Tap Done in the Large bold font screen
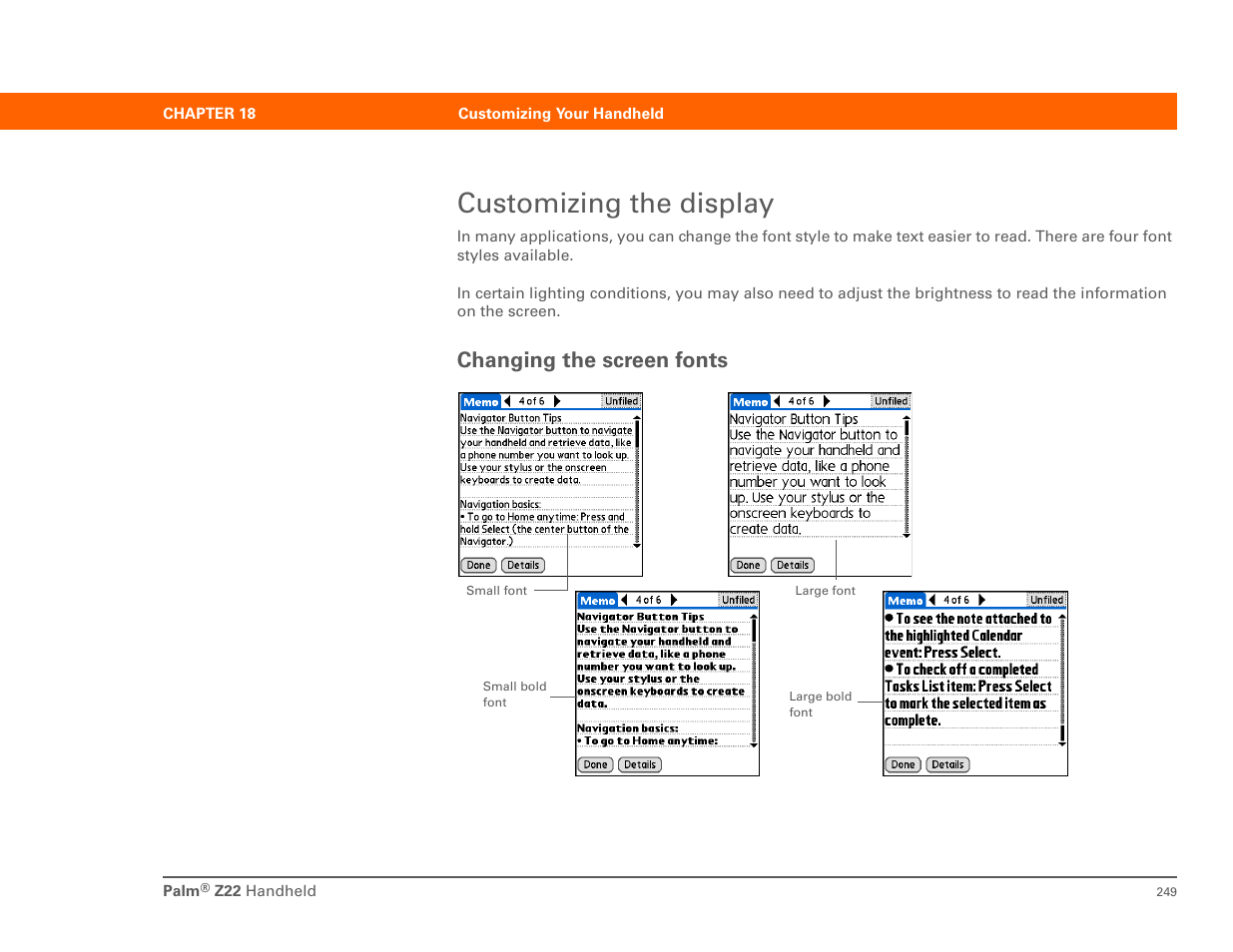The width and height of the screenshot is (1233, 952). click(x=903, y=765)
